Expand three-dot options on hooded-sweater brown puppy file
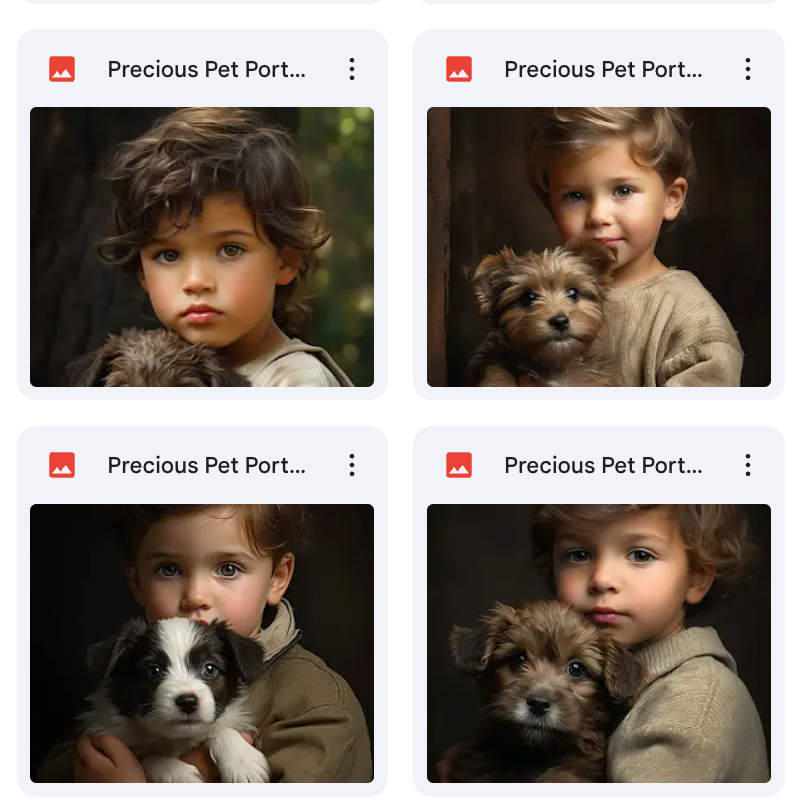Viewport: 796px width, 812px height. click(x=748, y=465)
